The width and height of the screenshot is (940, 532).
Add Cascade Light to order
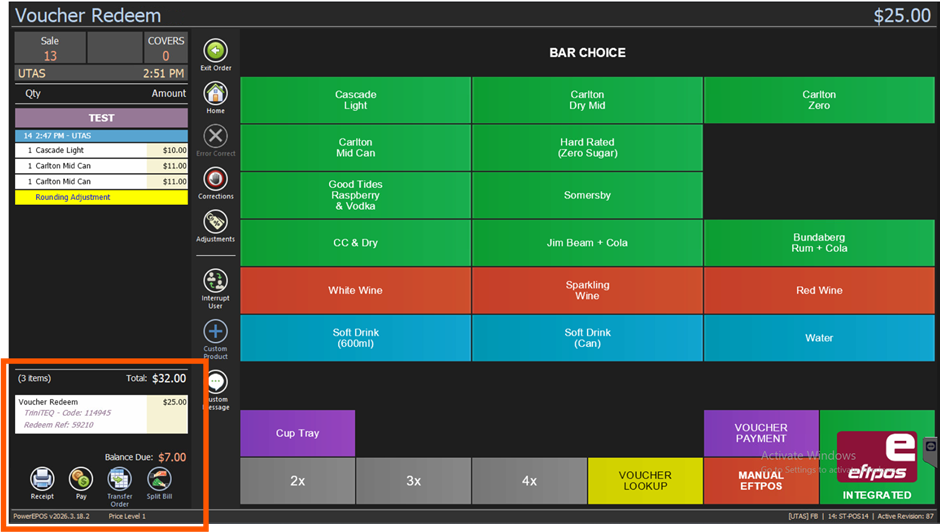[x=355, y=100]
